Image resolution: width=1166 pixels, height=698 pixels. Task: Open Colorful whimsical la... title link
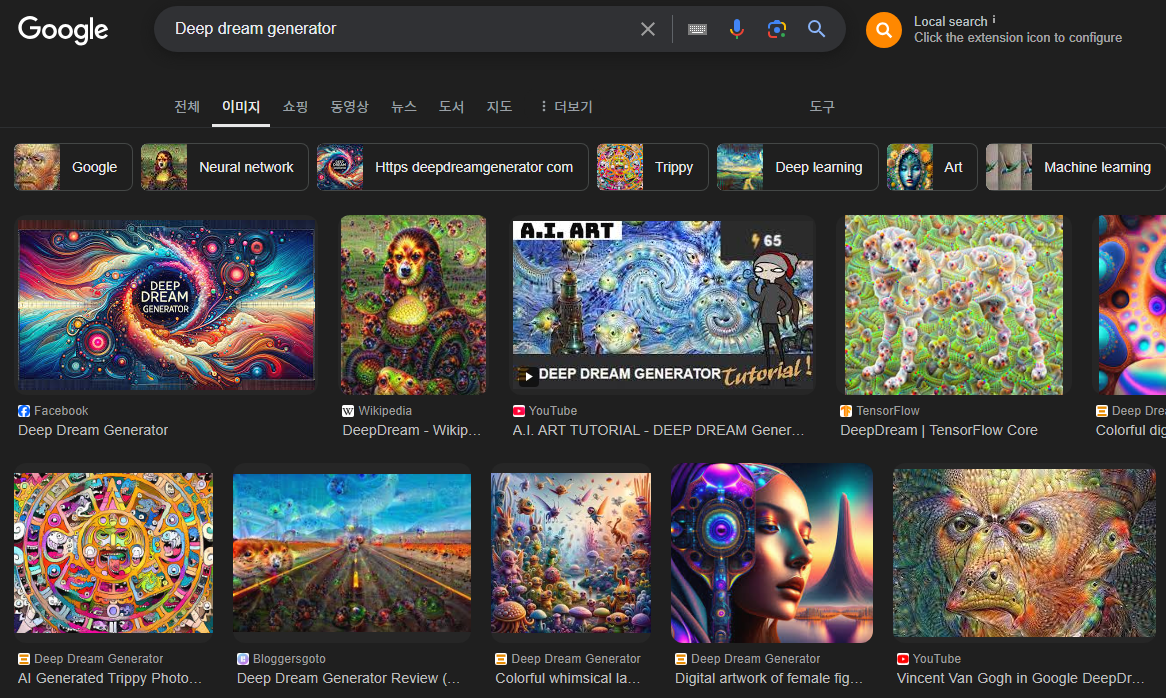(x=568, y=678)
